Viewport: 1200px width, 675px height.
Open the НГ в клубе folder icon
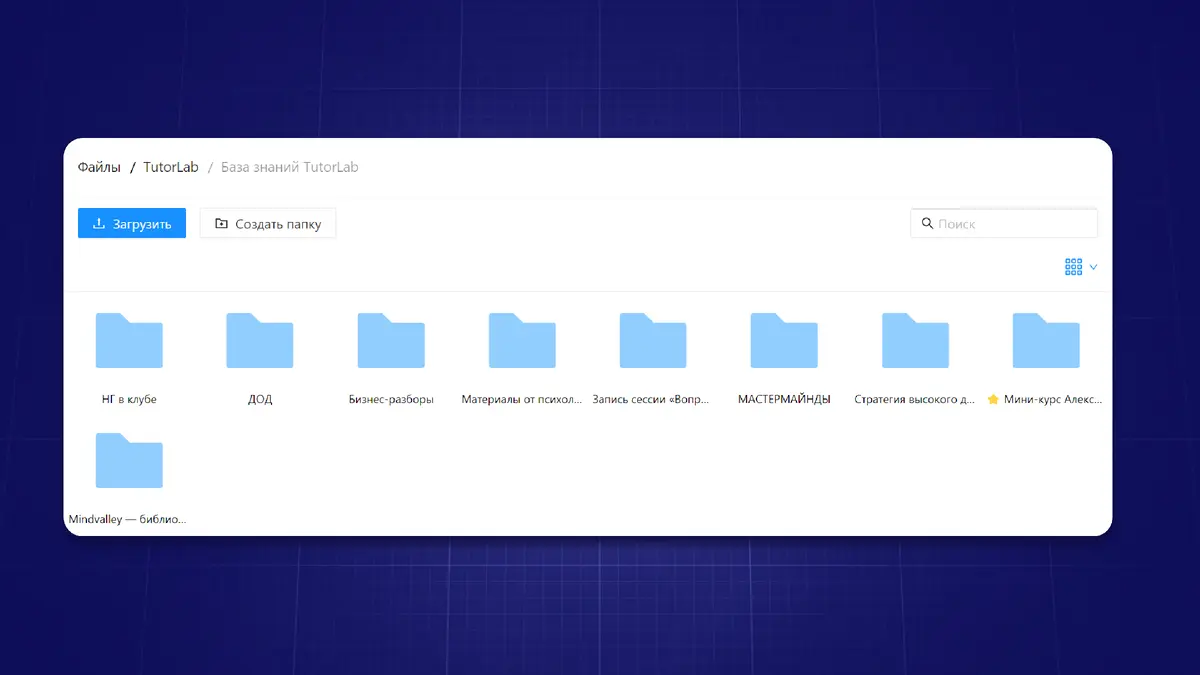[x=129, y=341]
